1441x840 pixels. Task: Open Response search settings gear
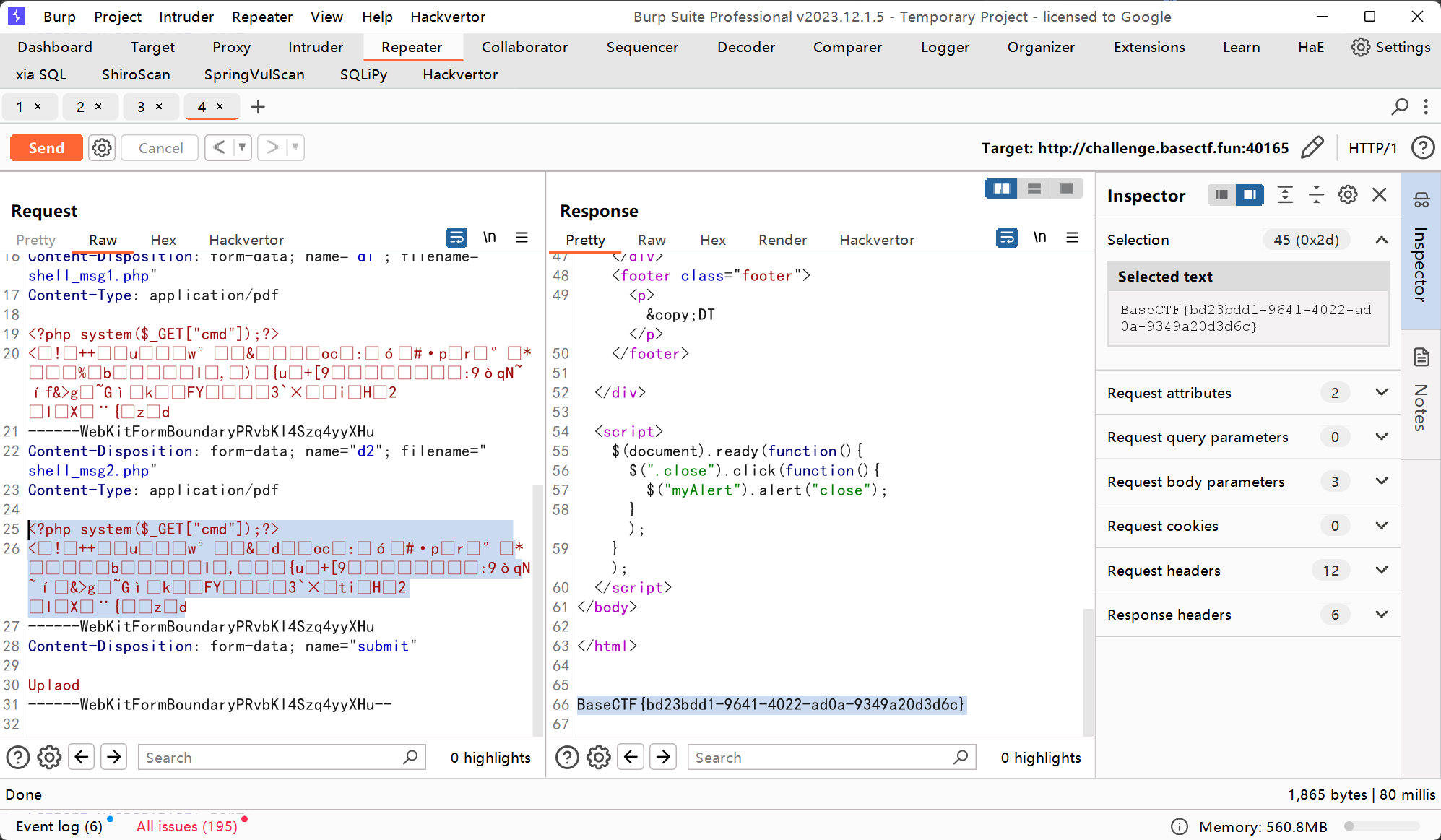click(599, 757)
